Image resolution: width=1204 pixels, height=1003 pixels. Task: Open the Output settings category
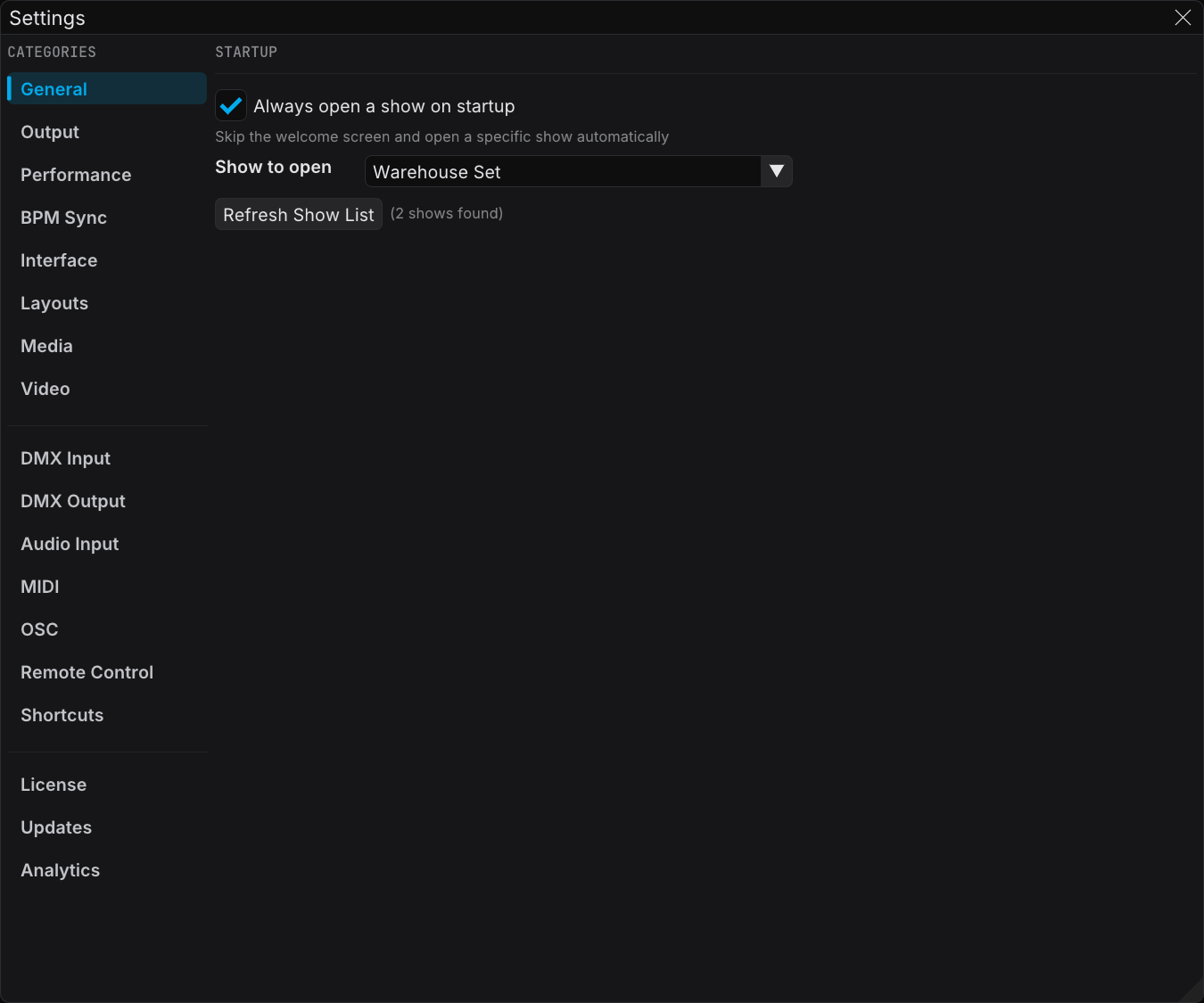107,132
